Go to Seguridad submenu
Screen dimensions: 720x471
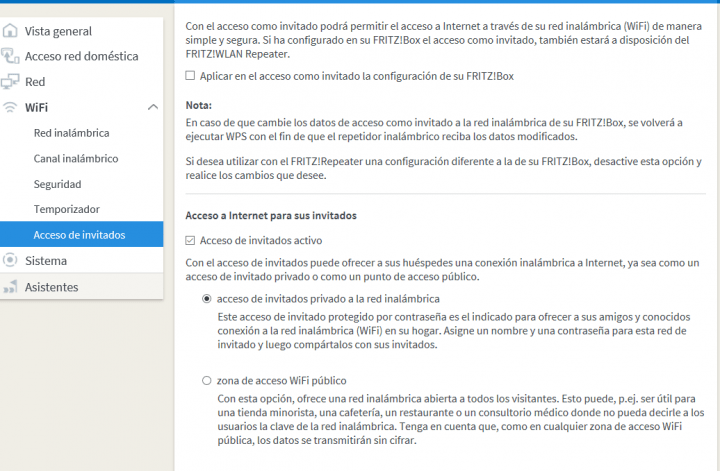(x=57, y=184)
